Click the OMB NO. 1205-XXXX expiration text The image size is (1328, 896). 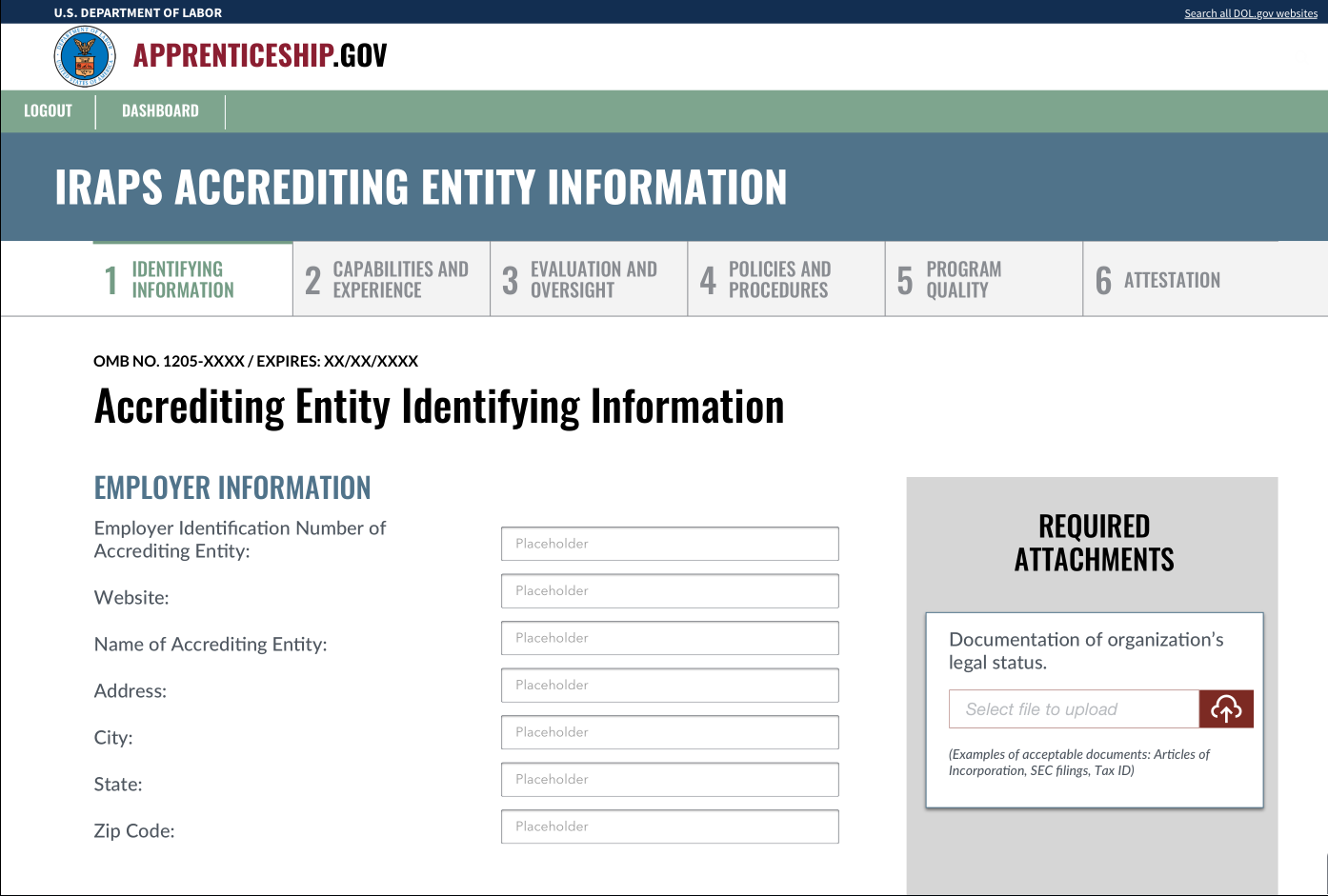[256, 362]
